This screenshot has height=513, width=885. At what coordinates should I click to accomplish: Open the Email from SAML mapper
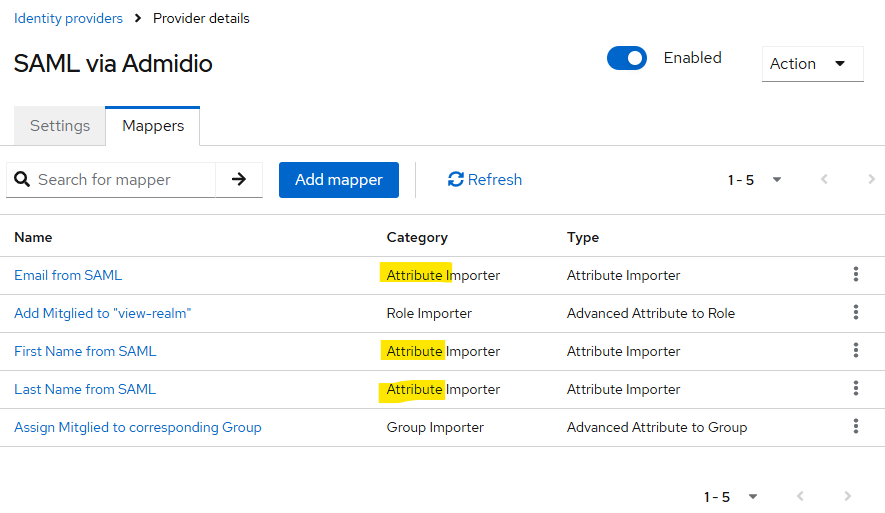68,275
